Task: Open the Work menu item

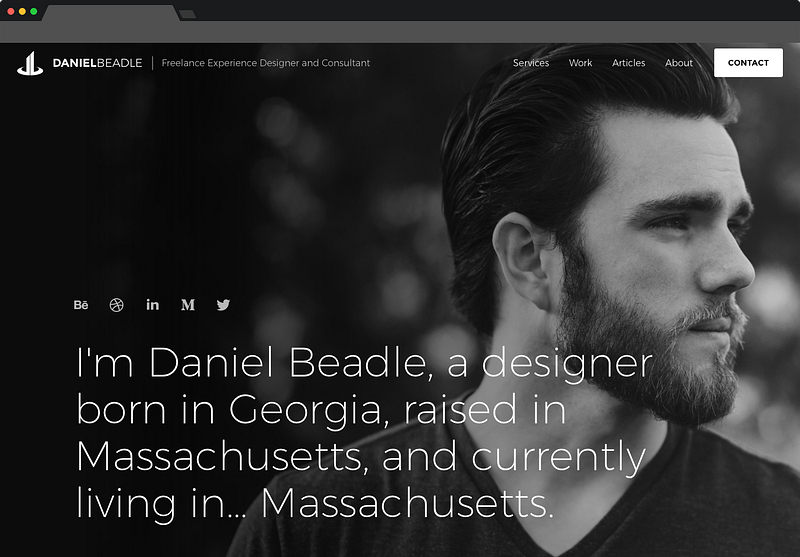Action: 580,63
